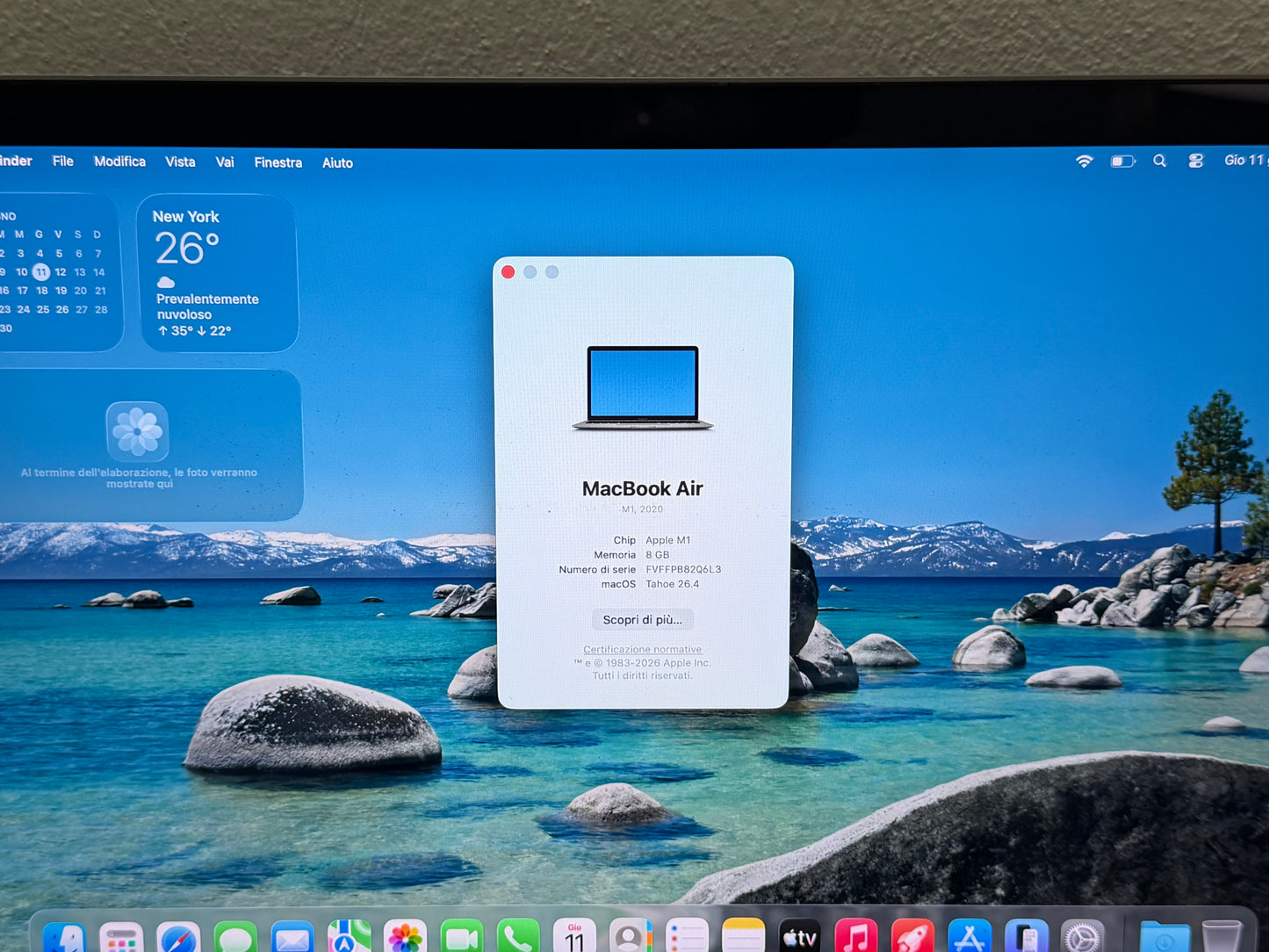Viewport: 1269px width, 952px height.
Task: Open iPhone Mirroring in the Dock
Action: click(x=1026, y=937)
